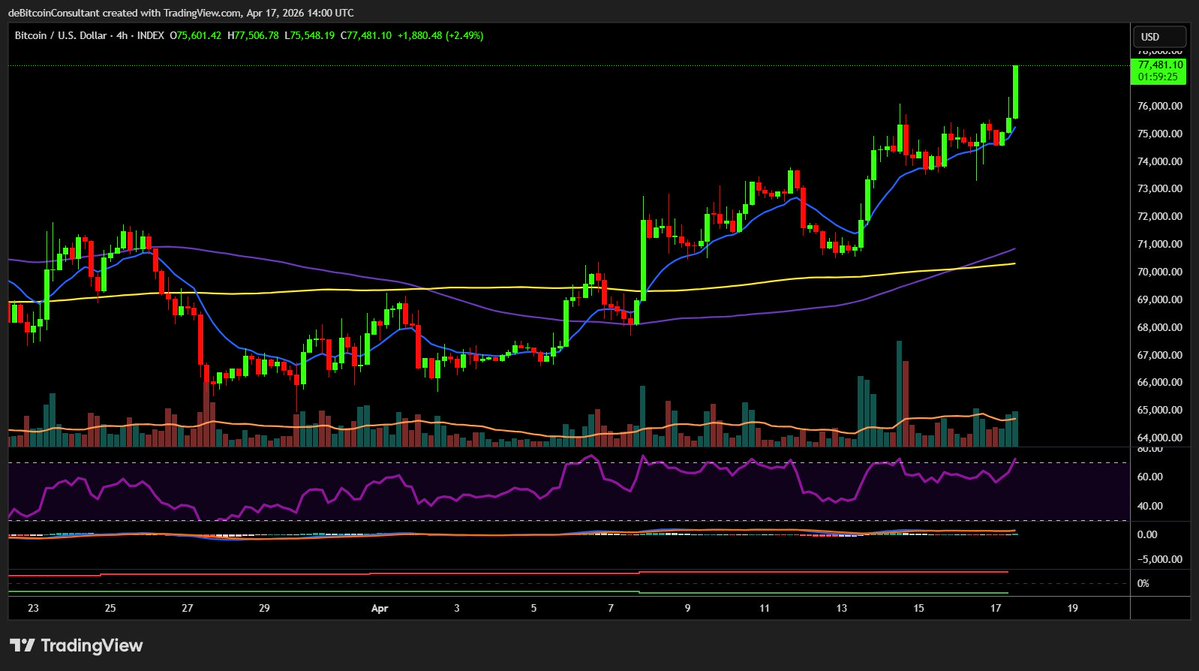Click the change value +1,880.48 (+2.49%)
The image size is (1199, 671).
pyautogui.click(x=440, y=35)
